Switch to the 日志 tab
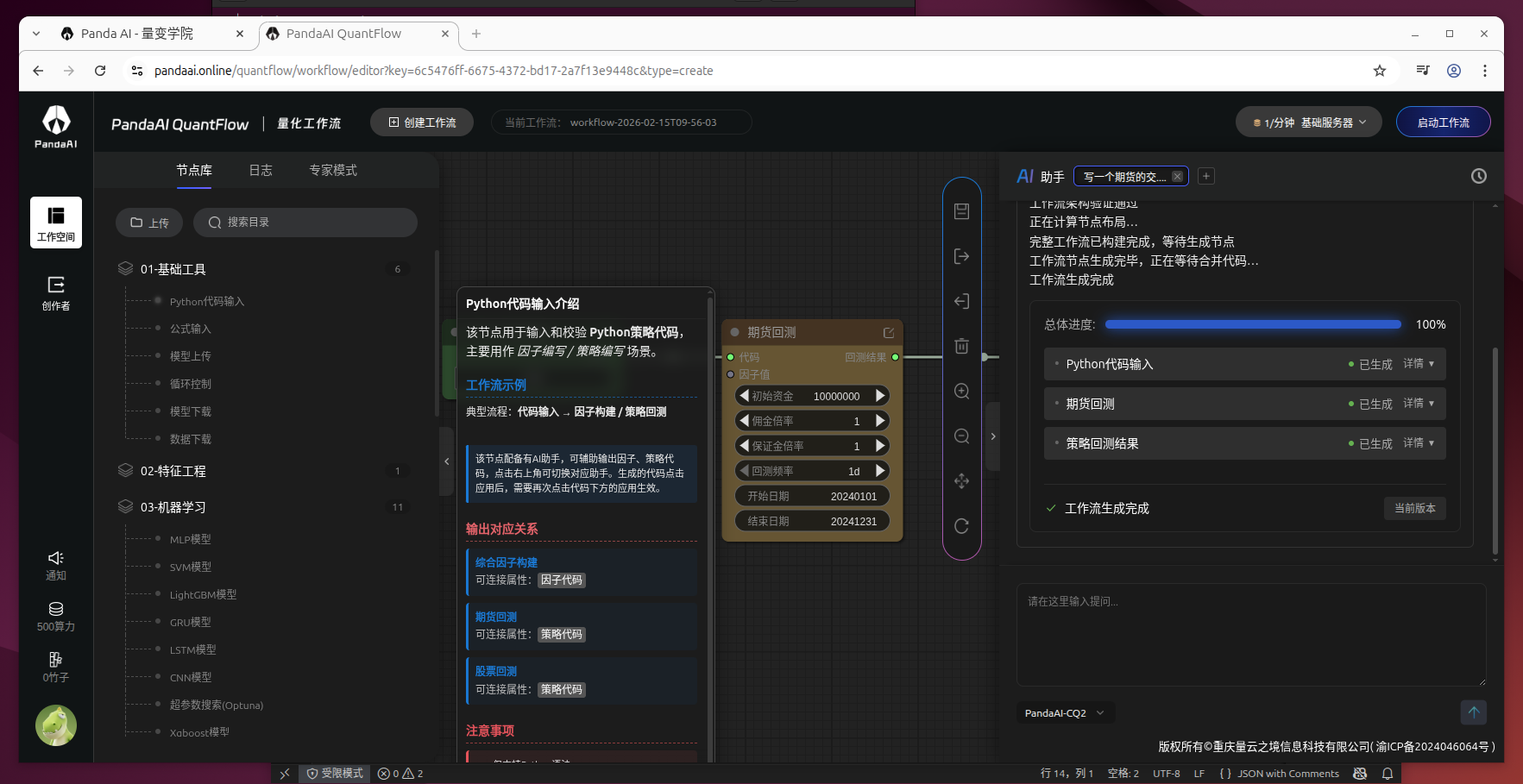The image size is (1523, 784). pyautogui.click(x=261, y=171)
